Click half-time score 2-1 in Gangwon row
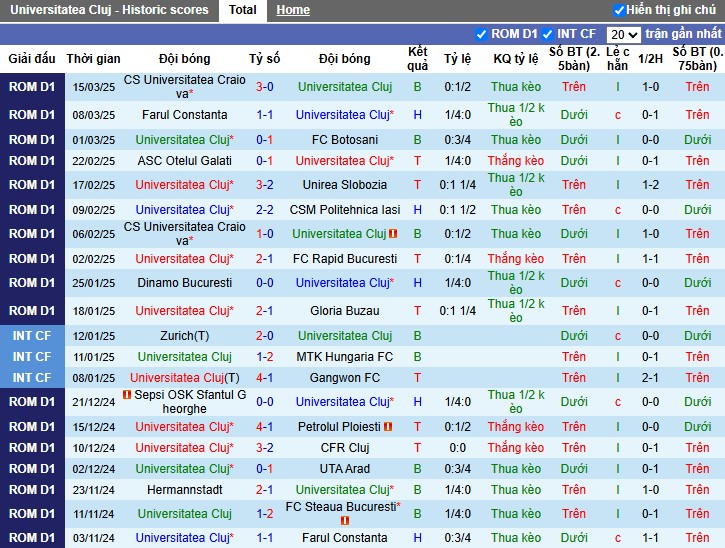 pyautogui.click(x=650, y=378)
